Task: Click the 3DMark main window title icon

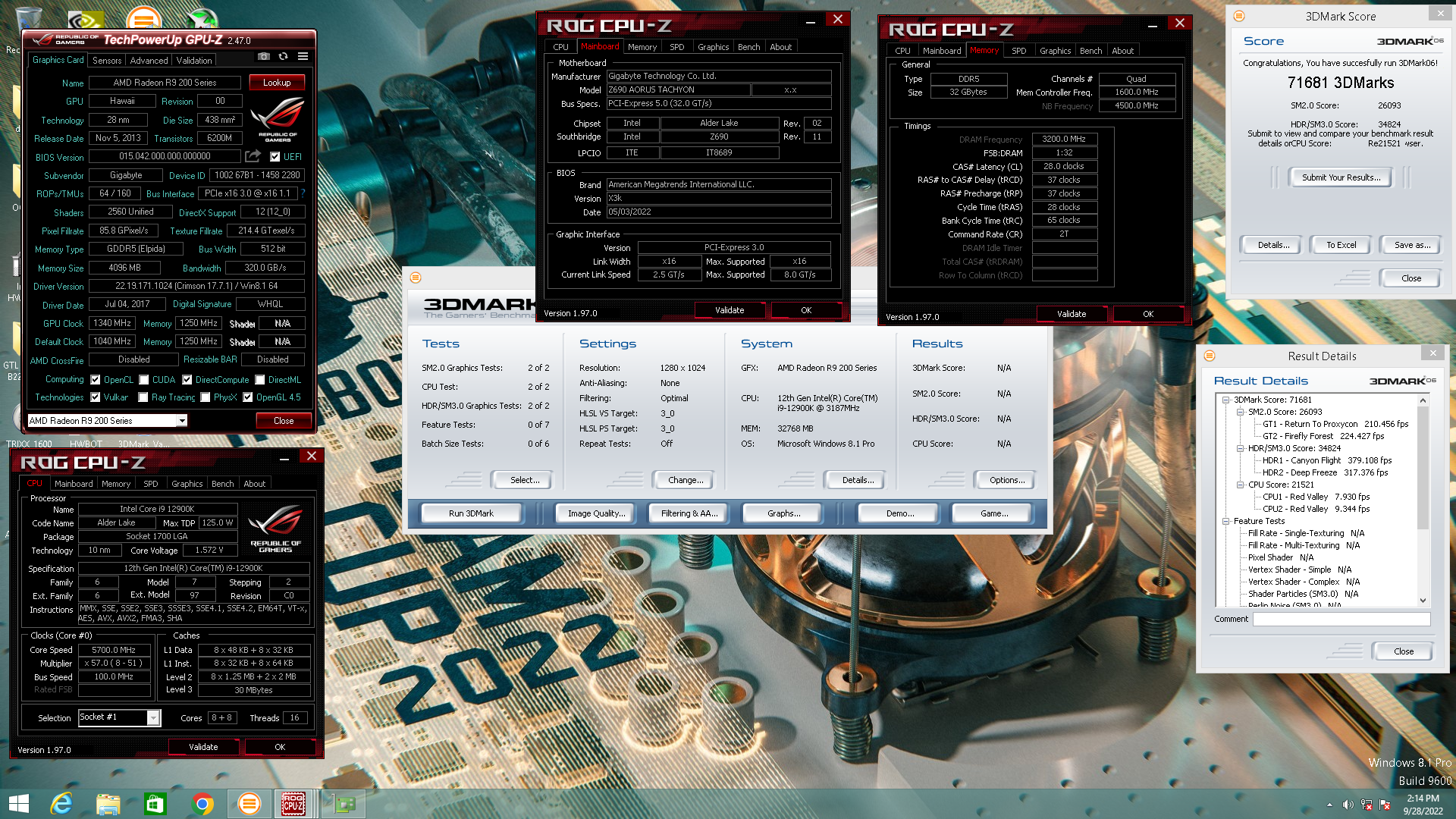Action: [416, 278]
